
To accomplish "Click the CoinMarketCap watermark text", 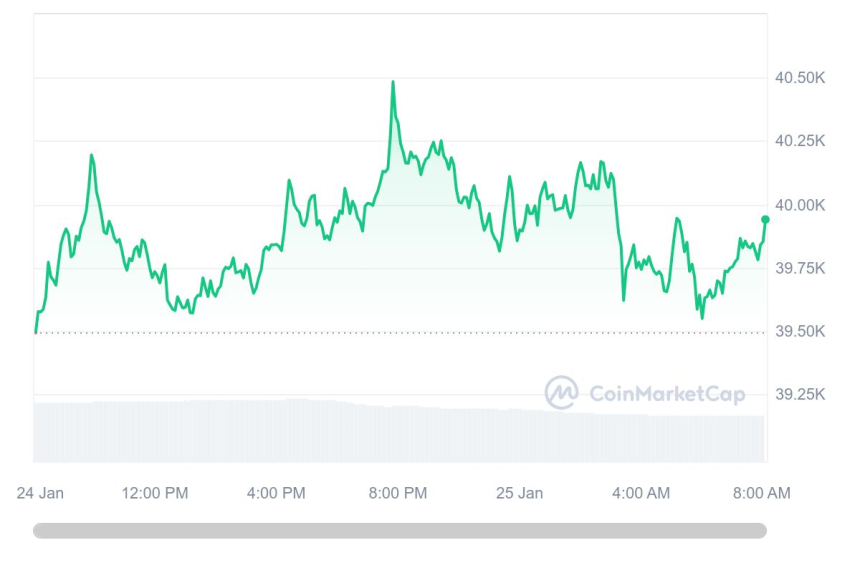I will click(x=667, y=394).
